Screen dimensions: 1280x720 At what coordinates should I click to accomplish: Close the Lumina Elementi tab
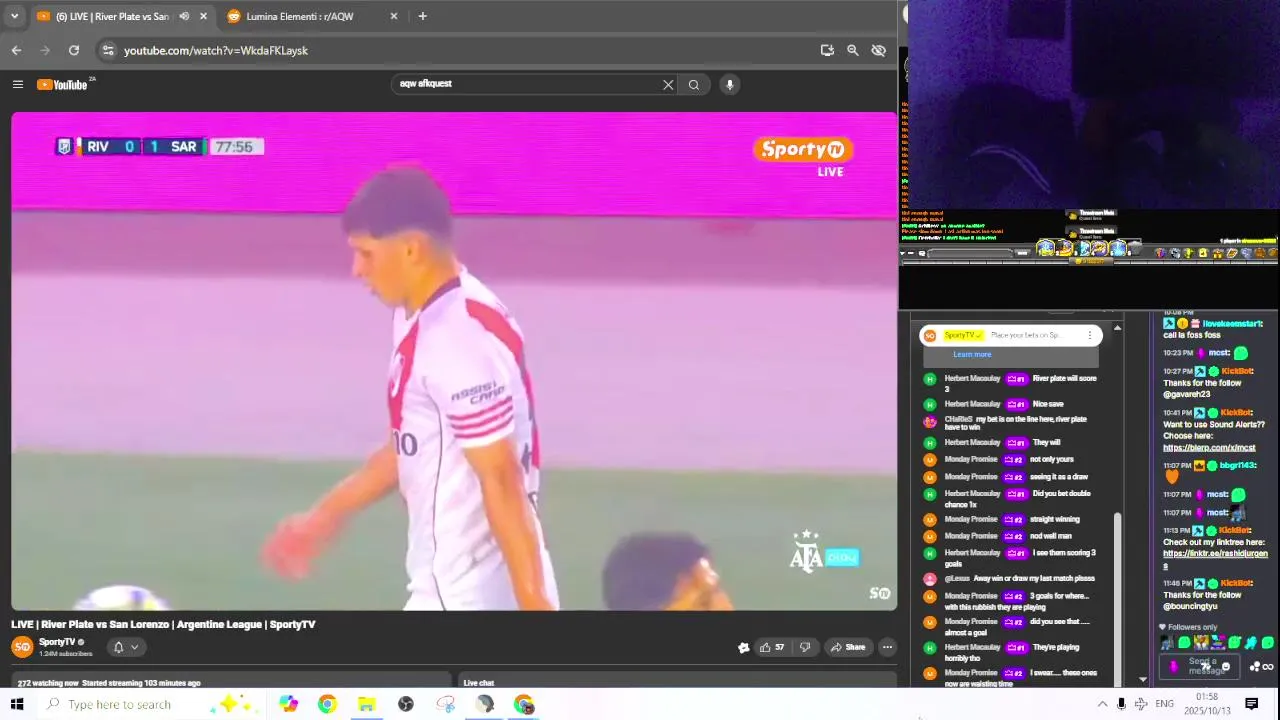click(394, 16)
